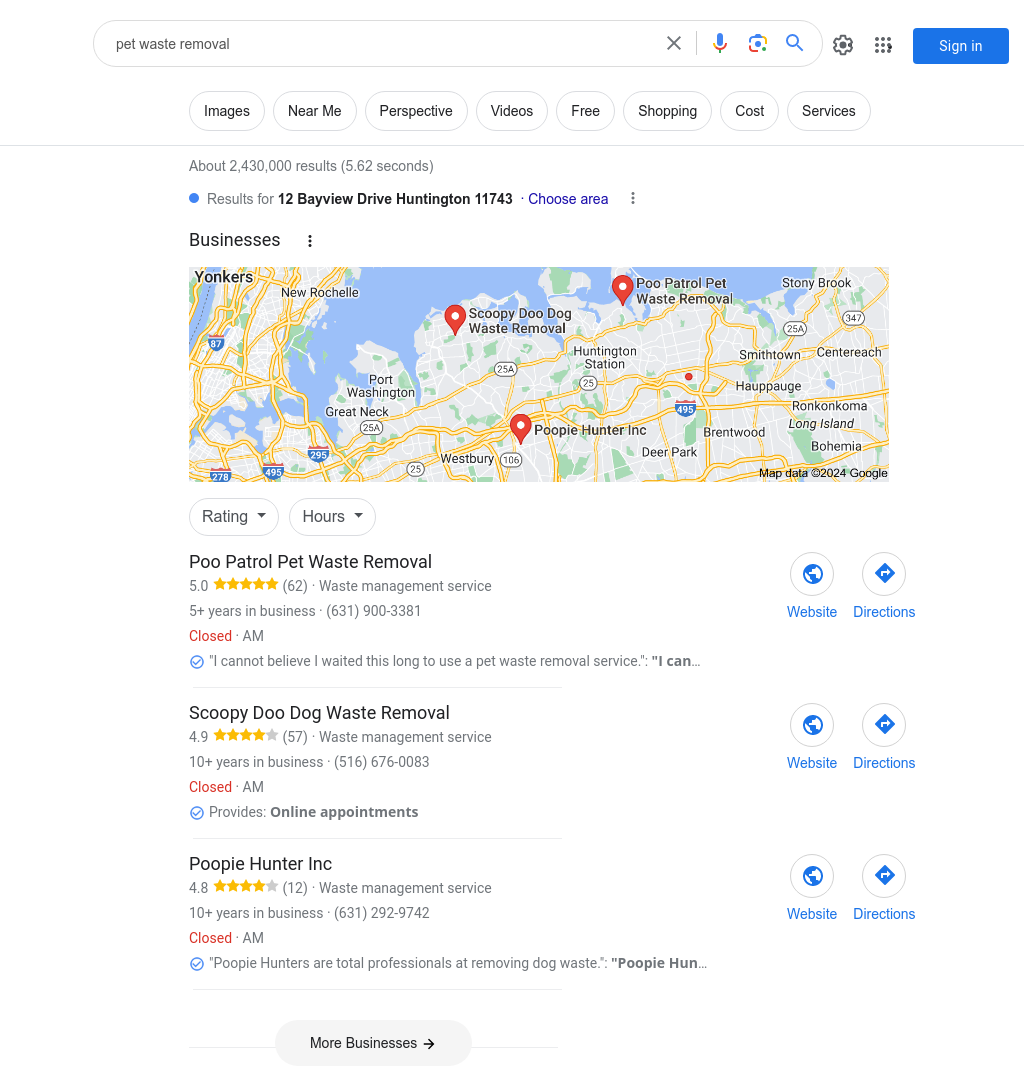The width and height of the screenshot is (1024, 1090).
Task: Select the Images filter chip
Action: 227,111
